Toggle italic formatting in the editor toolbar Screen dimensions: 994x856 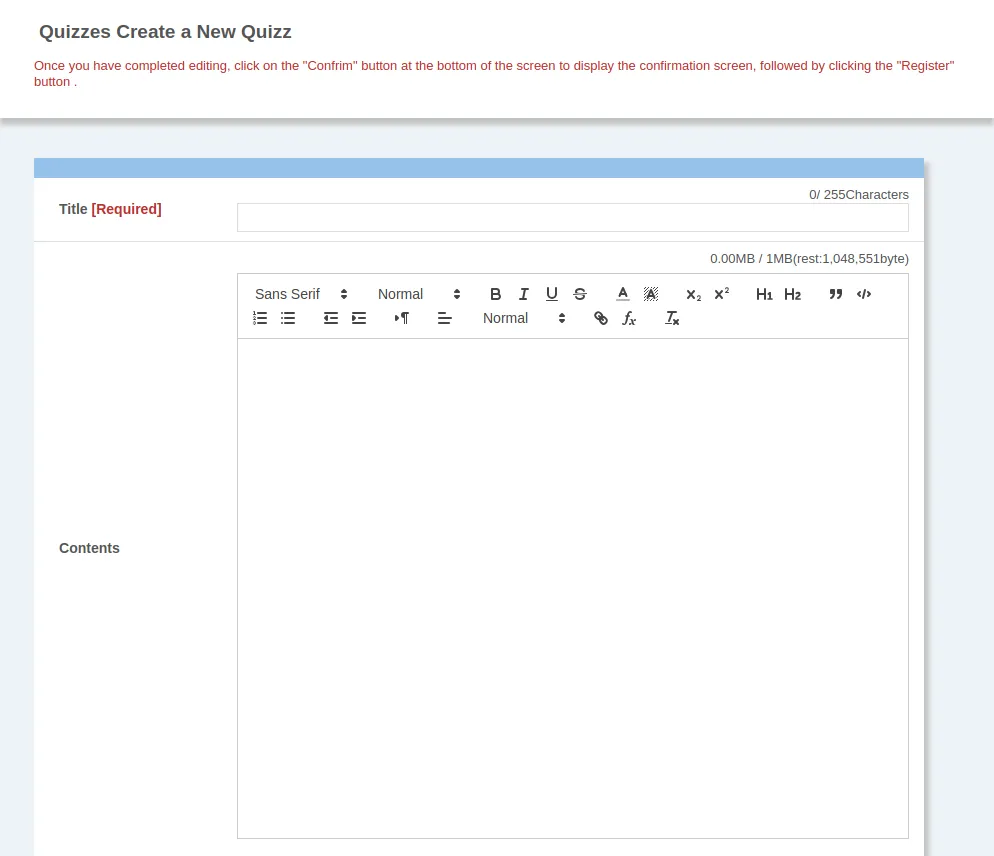pyautogui.click(x=523, y=294)
